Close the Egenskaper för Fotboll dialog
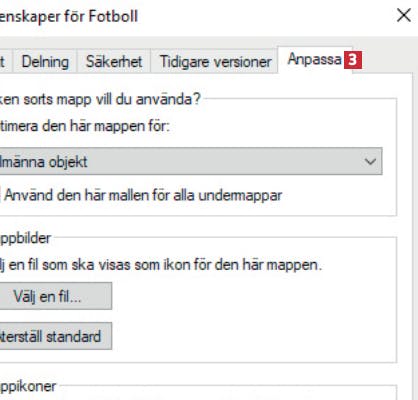 tap(404, 15)
